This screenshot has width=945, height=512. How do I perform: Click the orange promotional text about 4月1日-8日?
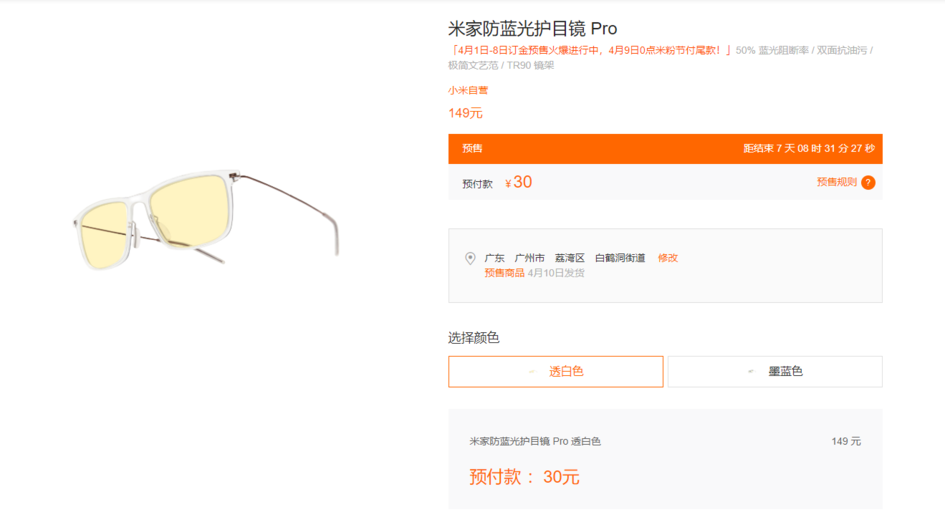(x=590, y=50)
